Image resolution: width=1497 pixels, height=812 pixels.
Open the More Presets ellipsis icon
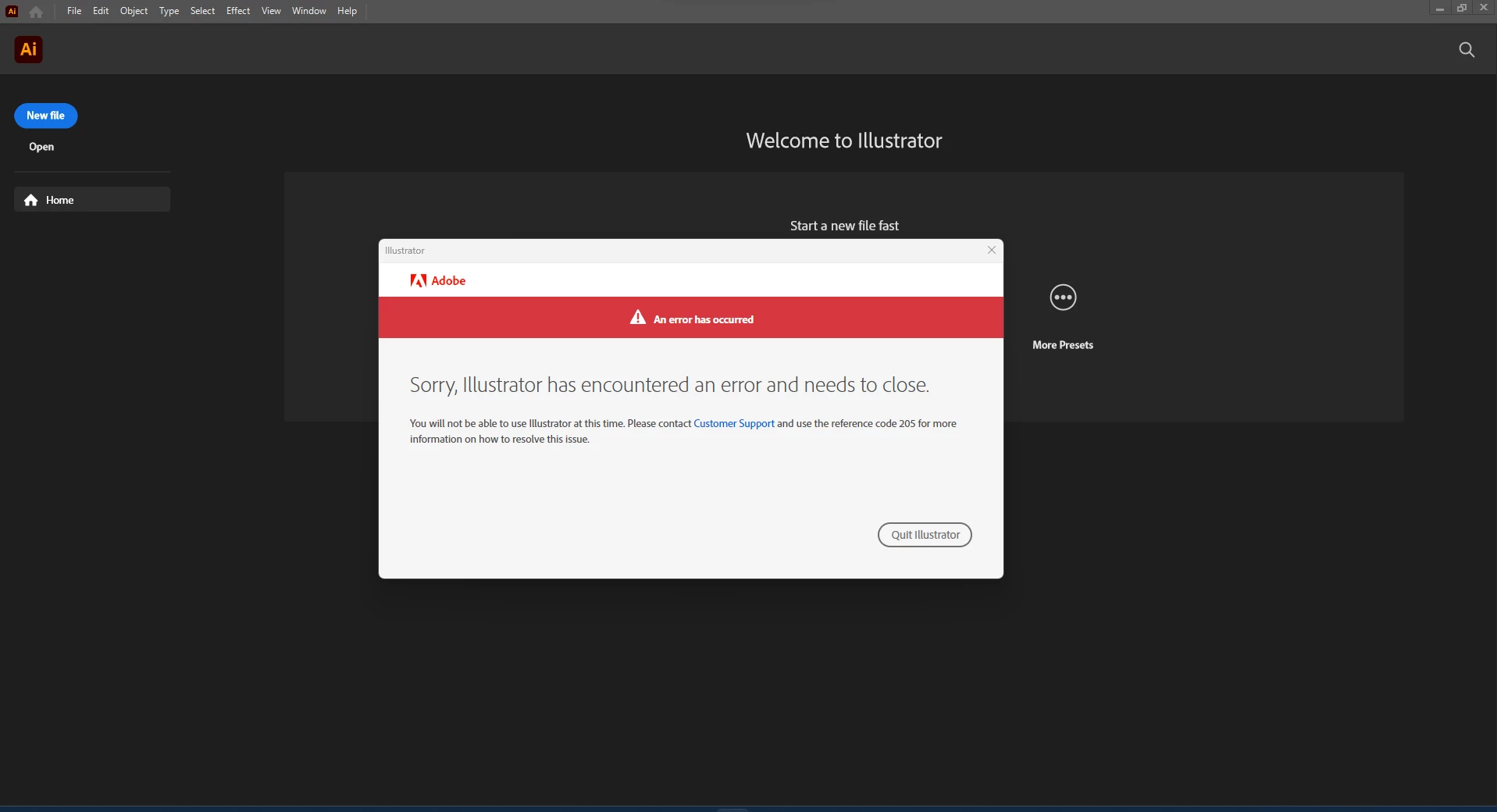pos(1063,297)
